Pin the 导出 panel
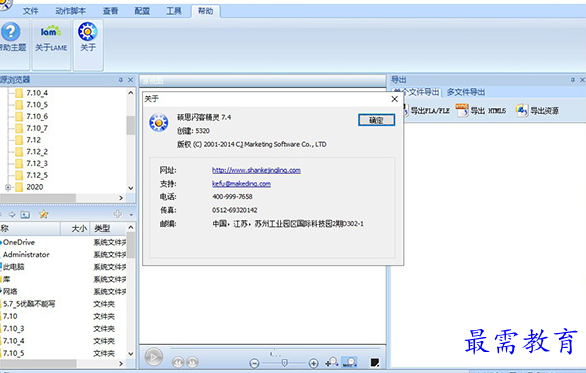The width and height of the screenshot is (586, 373). pyautogui.click(x=573, y=80)
